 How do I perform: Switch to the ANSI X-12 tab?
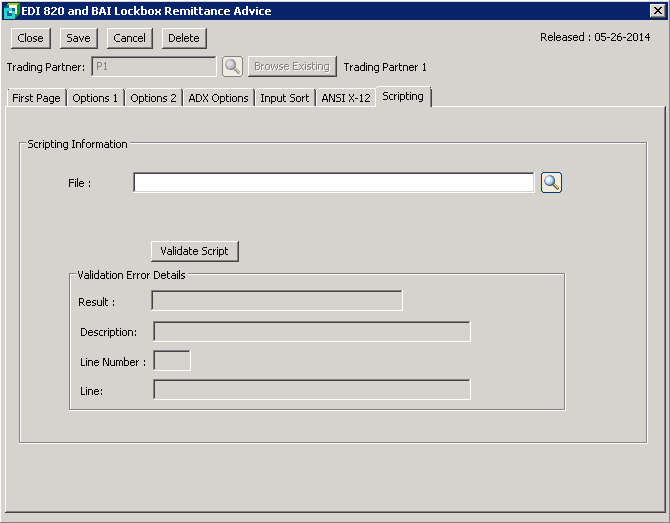click(x=346, y=98)
